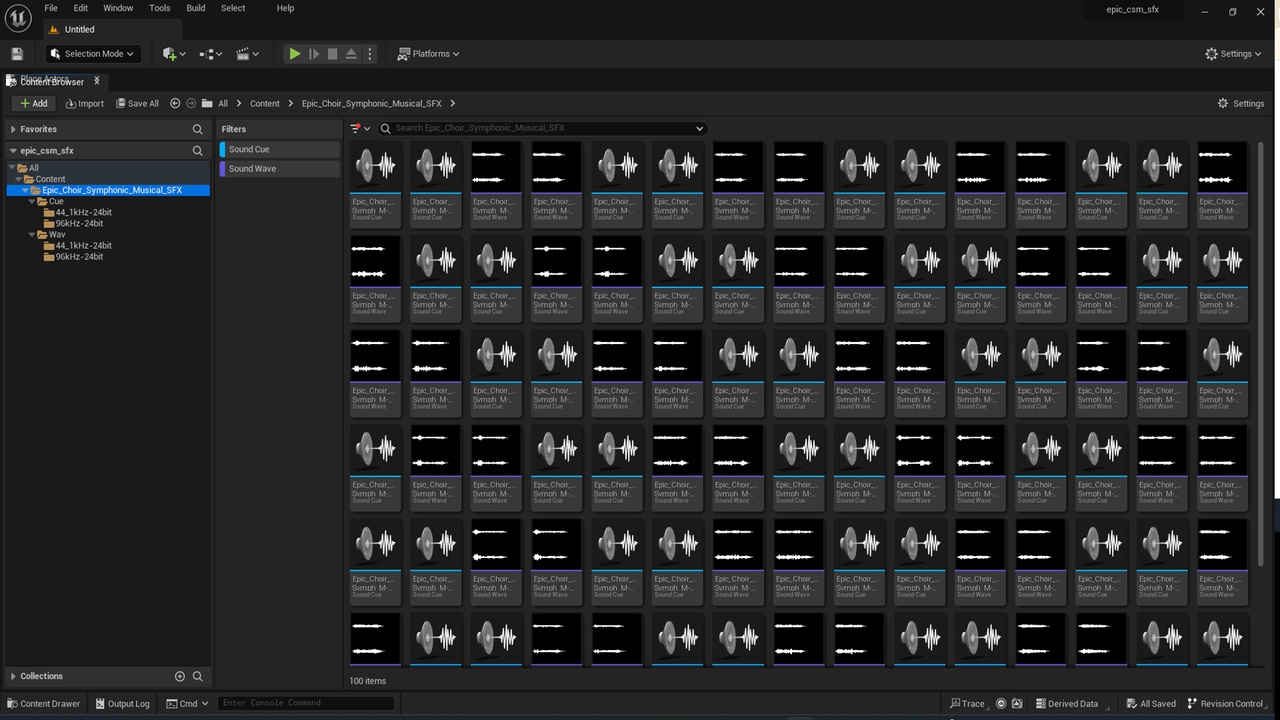Save the current level with the floppy disk icon

coord(17,54)
